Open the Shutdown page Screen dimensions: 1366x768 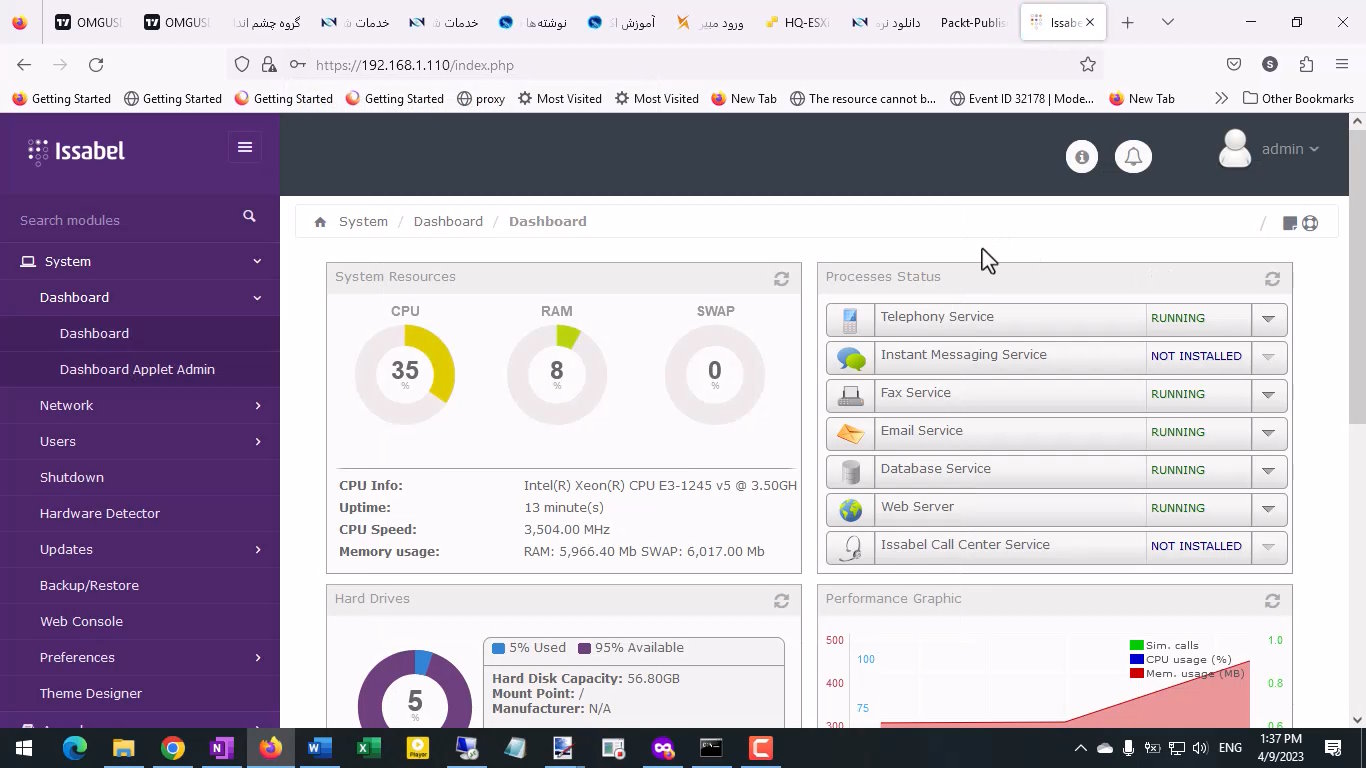(72, 477)
